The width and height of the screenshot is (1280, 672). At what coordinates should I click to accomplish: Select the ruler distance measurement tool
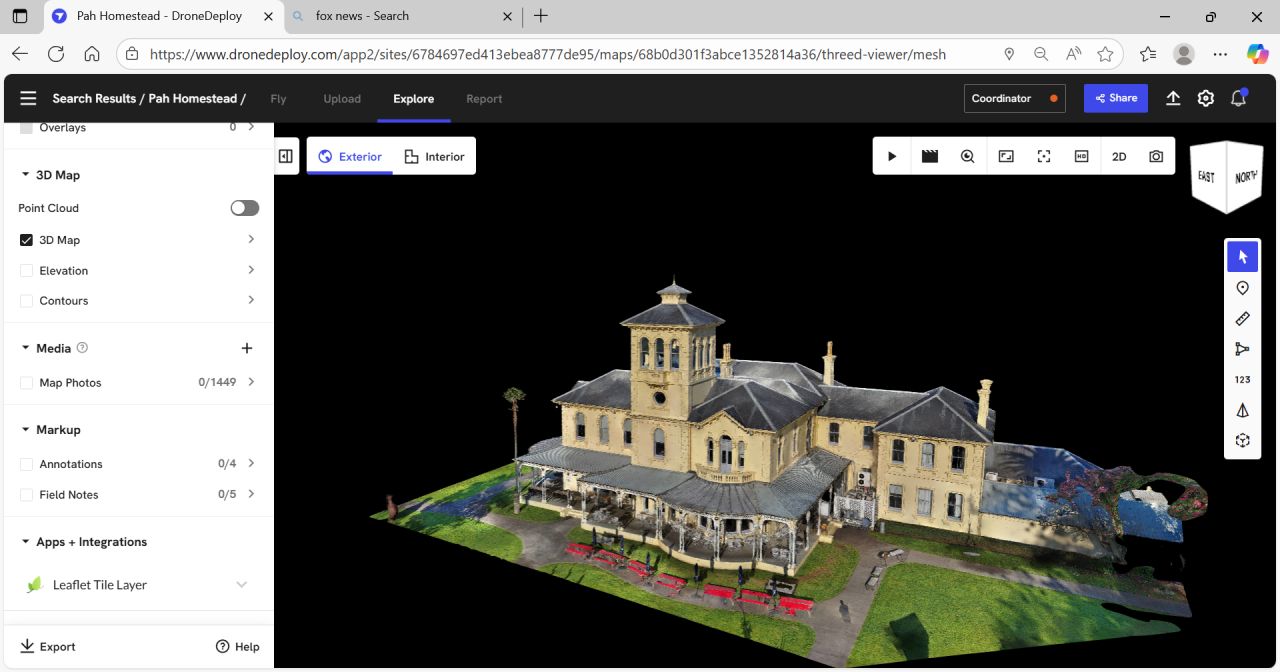click(1242, 319)
